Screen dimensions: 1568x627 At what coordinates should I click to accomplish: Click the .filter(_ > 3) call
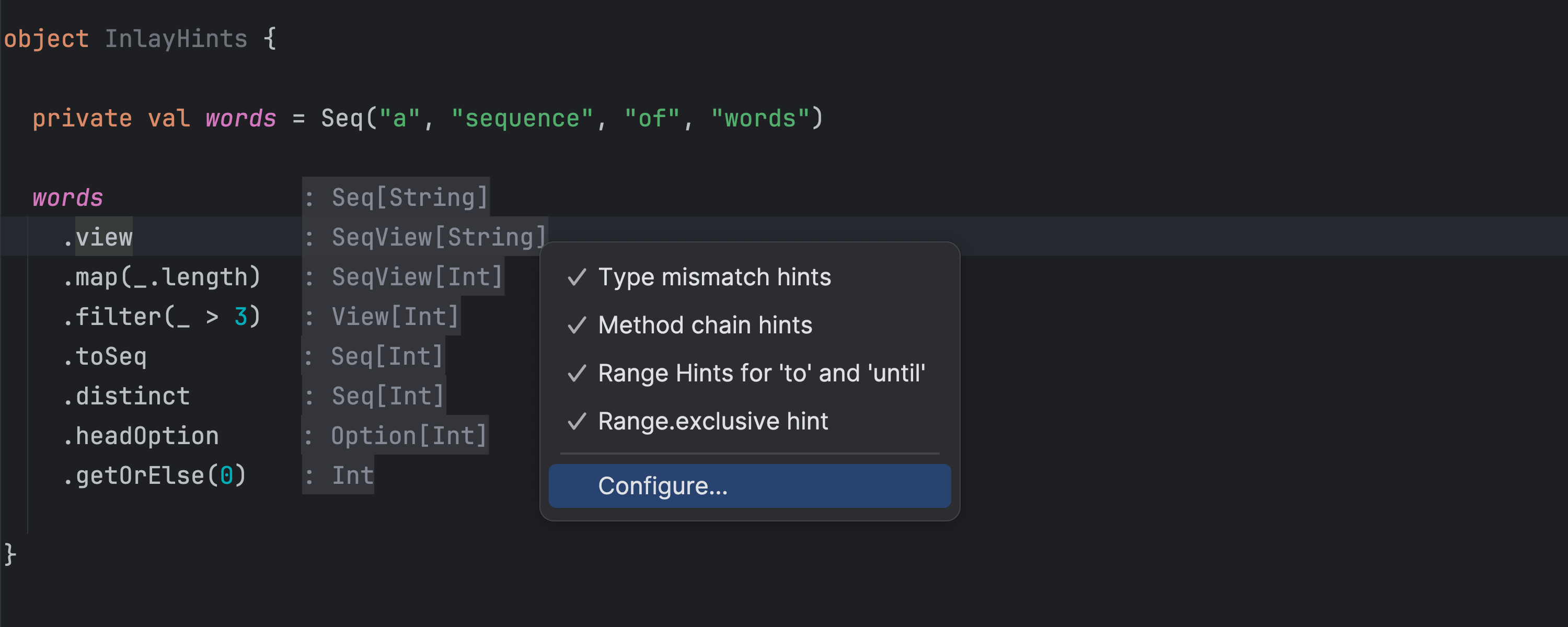162,317
